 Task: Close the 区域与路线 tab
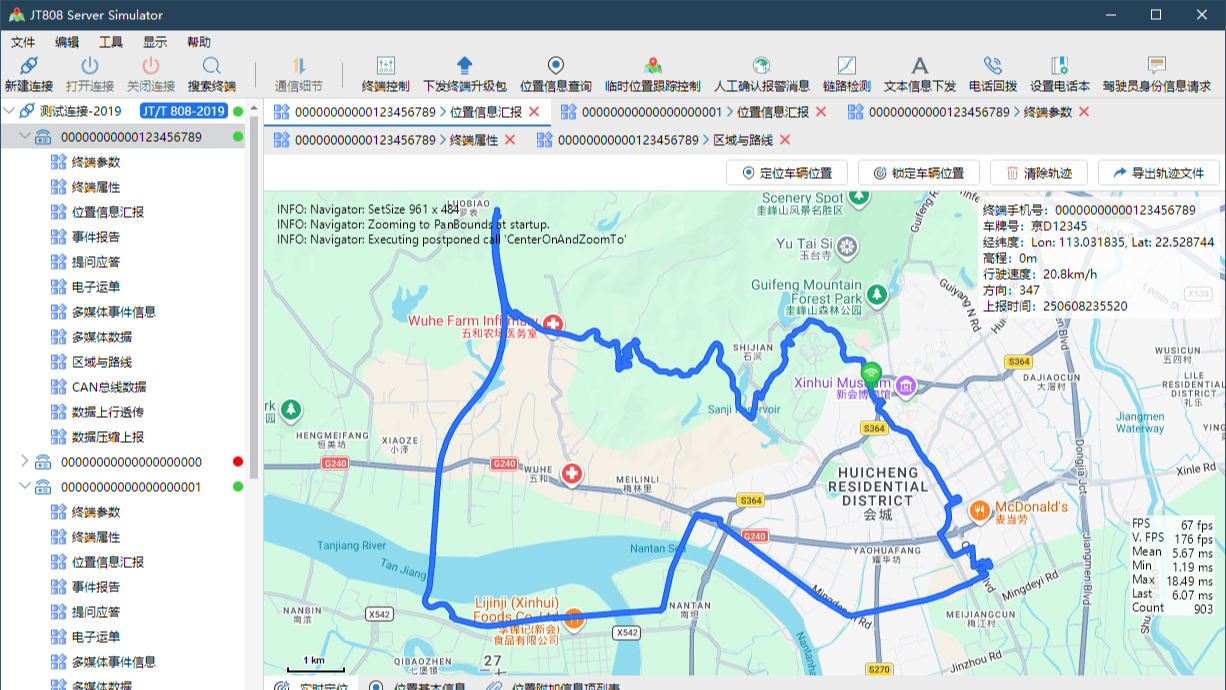pyautogui.click(x=785, y=140)
